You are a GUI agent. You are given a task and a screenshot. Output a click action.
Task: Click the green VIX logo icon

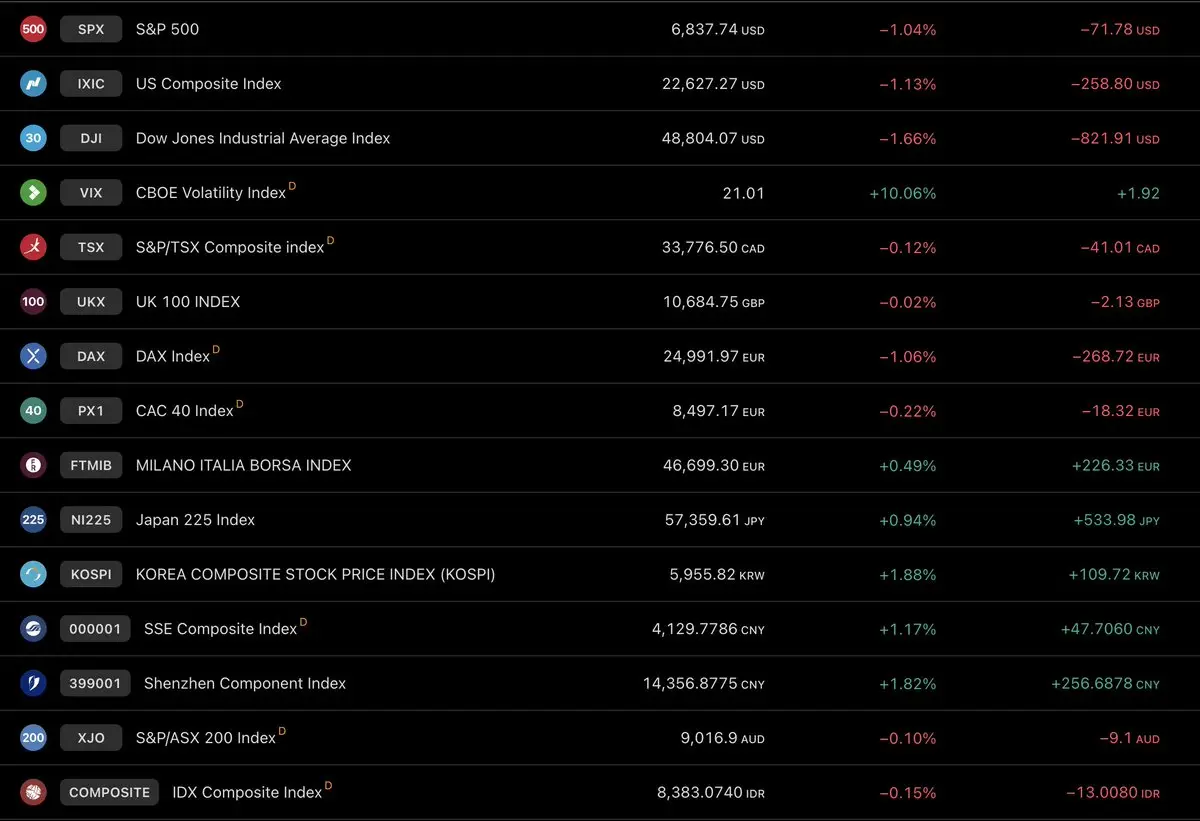33,193
